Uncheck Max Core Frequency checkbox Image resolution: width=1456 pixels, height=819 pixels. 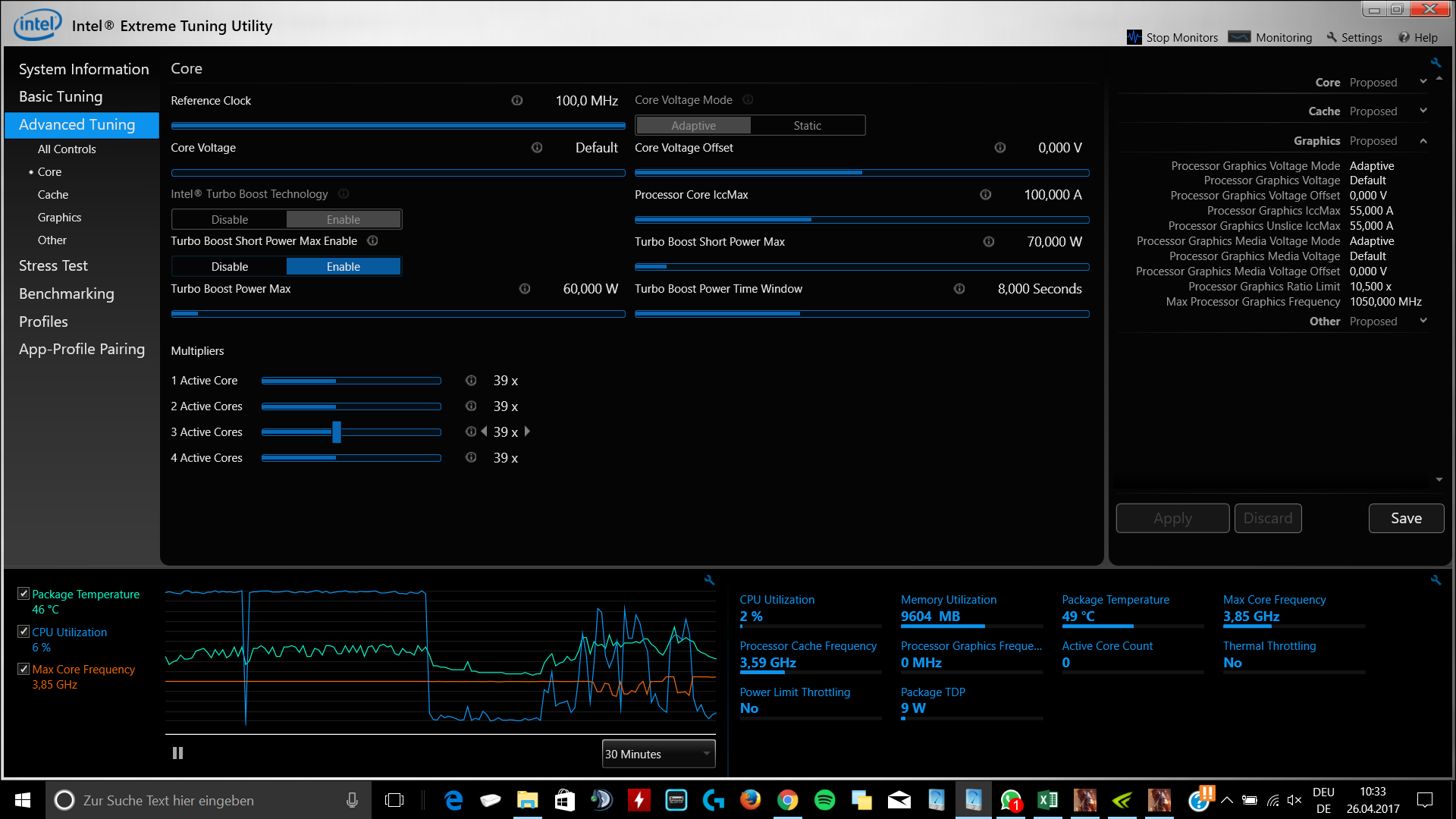point(24,669)
